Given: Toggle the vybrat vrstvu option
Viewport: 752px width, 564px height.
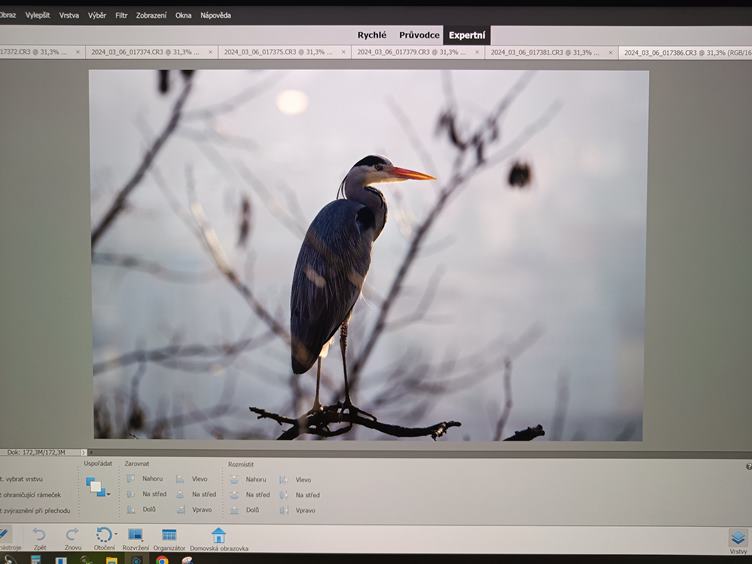Looking at the screenshot, I should click(21, 479).
